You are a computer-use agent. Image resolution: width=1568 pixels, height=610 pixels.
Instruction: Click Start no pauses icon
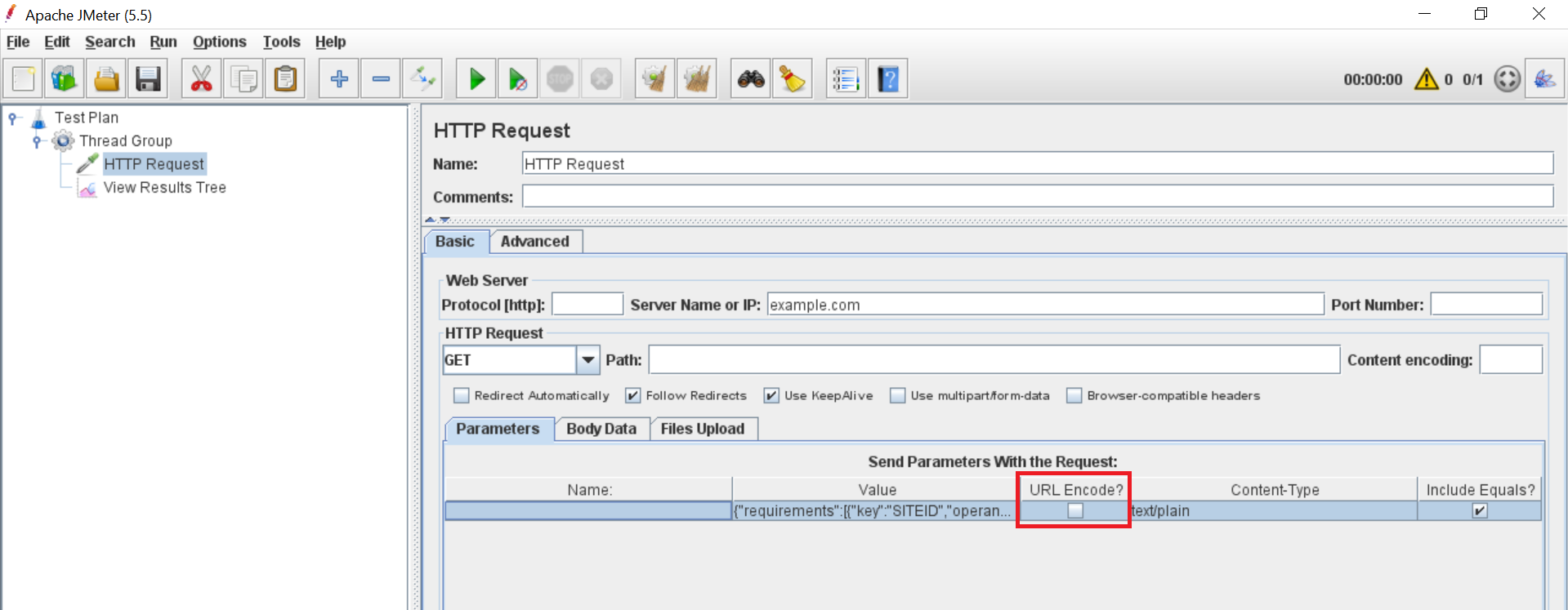pos(518,79)
